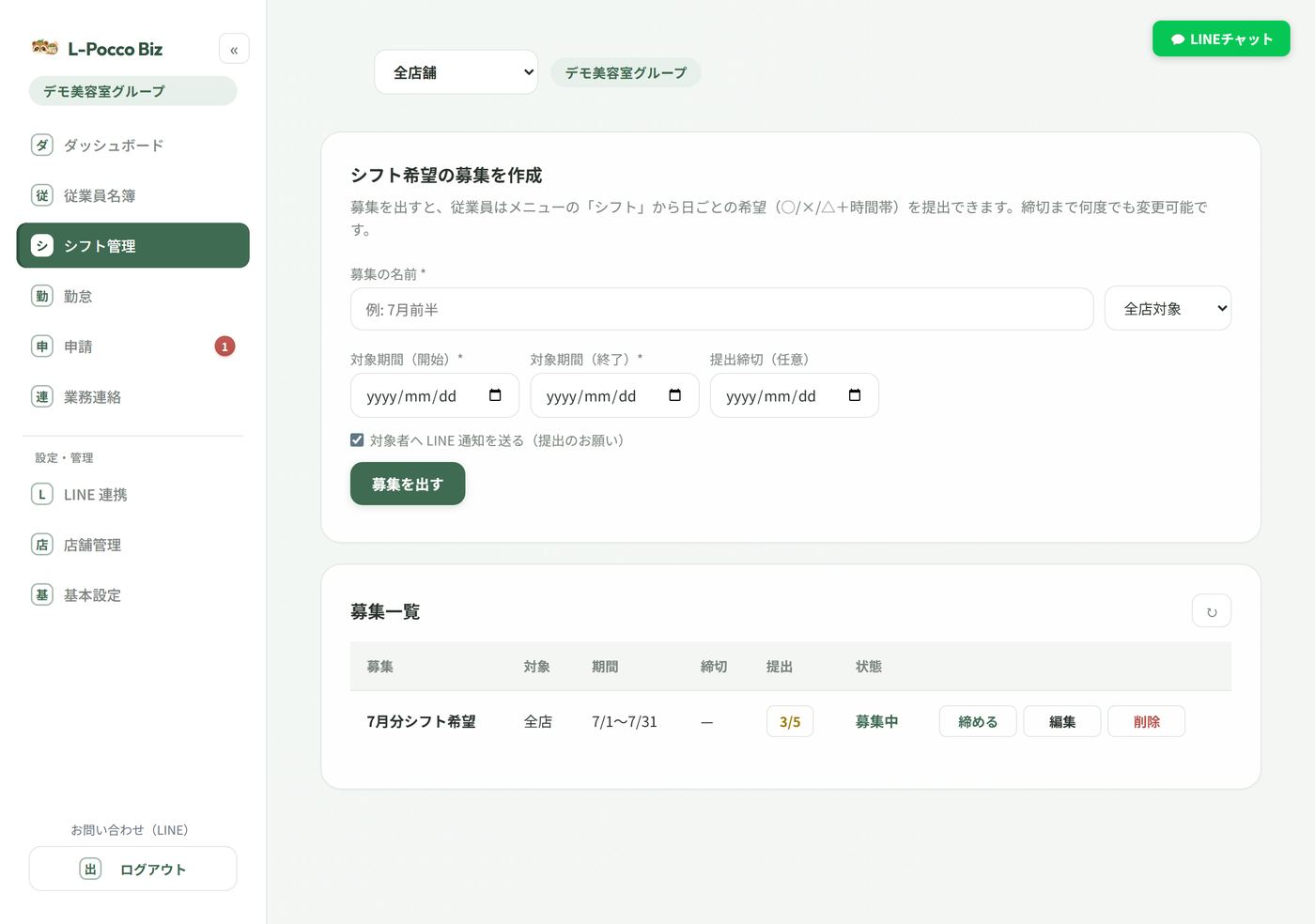Click the シフト管理 sidebar icon
1315x924 pixels.
pos(41,246)
